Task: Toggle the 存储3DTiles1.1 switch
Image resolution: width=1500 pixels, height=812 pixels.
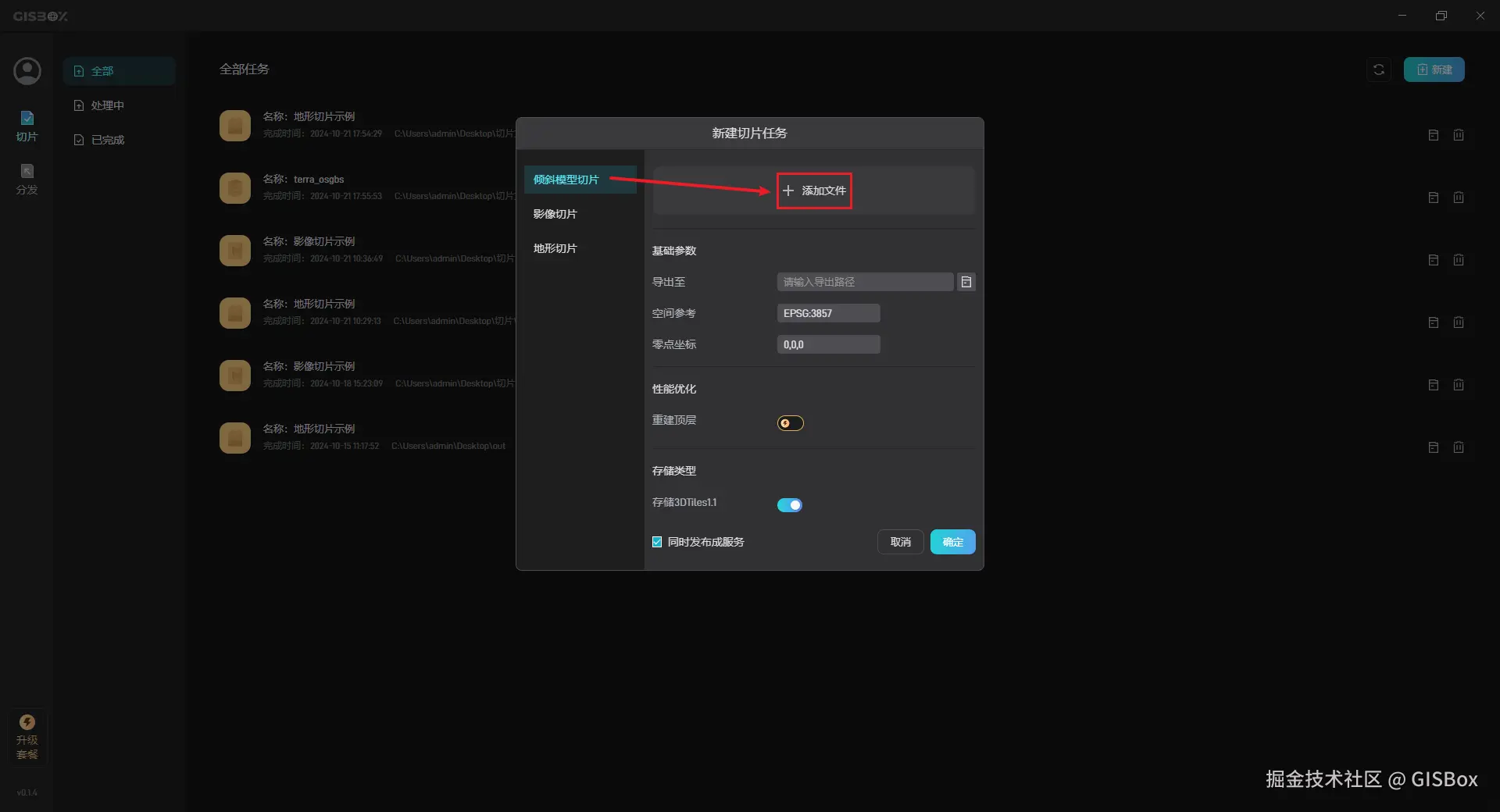Action: coord(790,505)
